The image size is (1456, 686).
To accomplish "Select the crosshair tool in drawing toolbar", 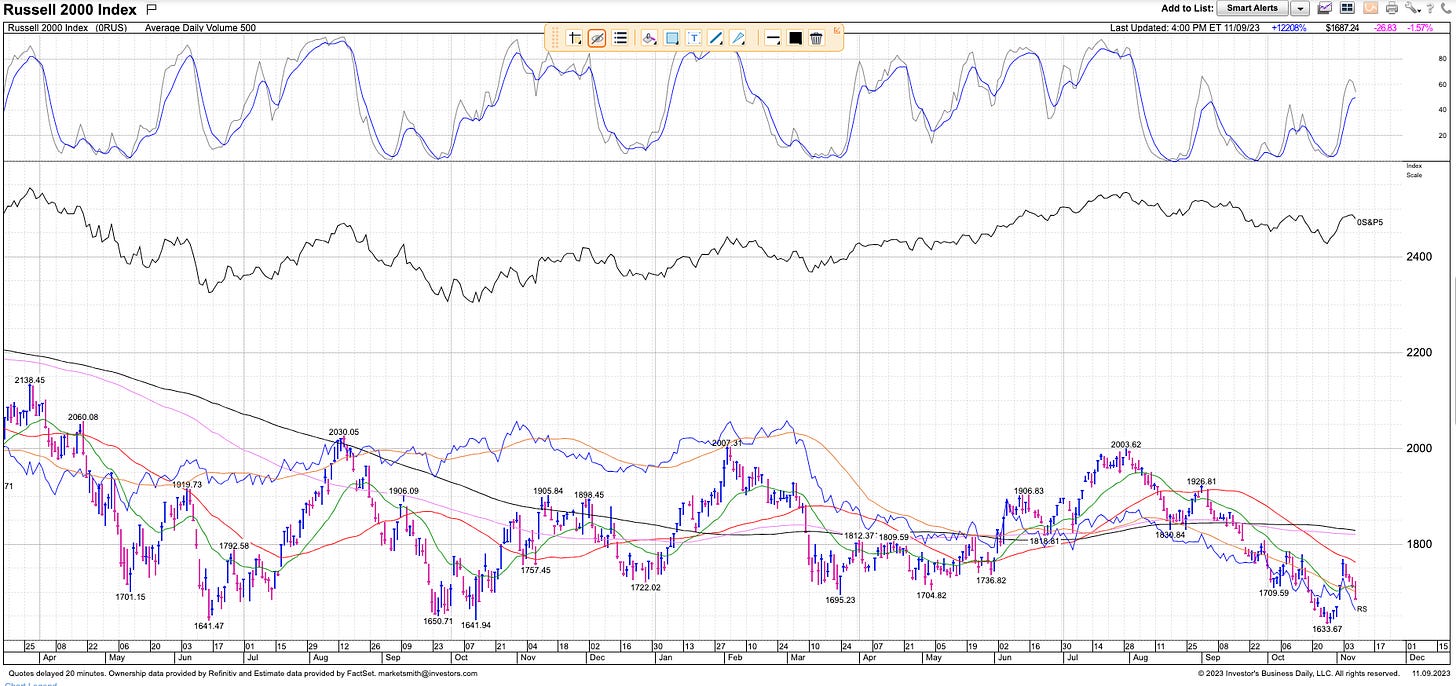I will [575, 38].
